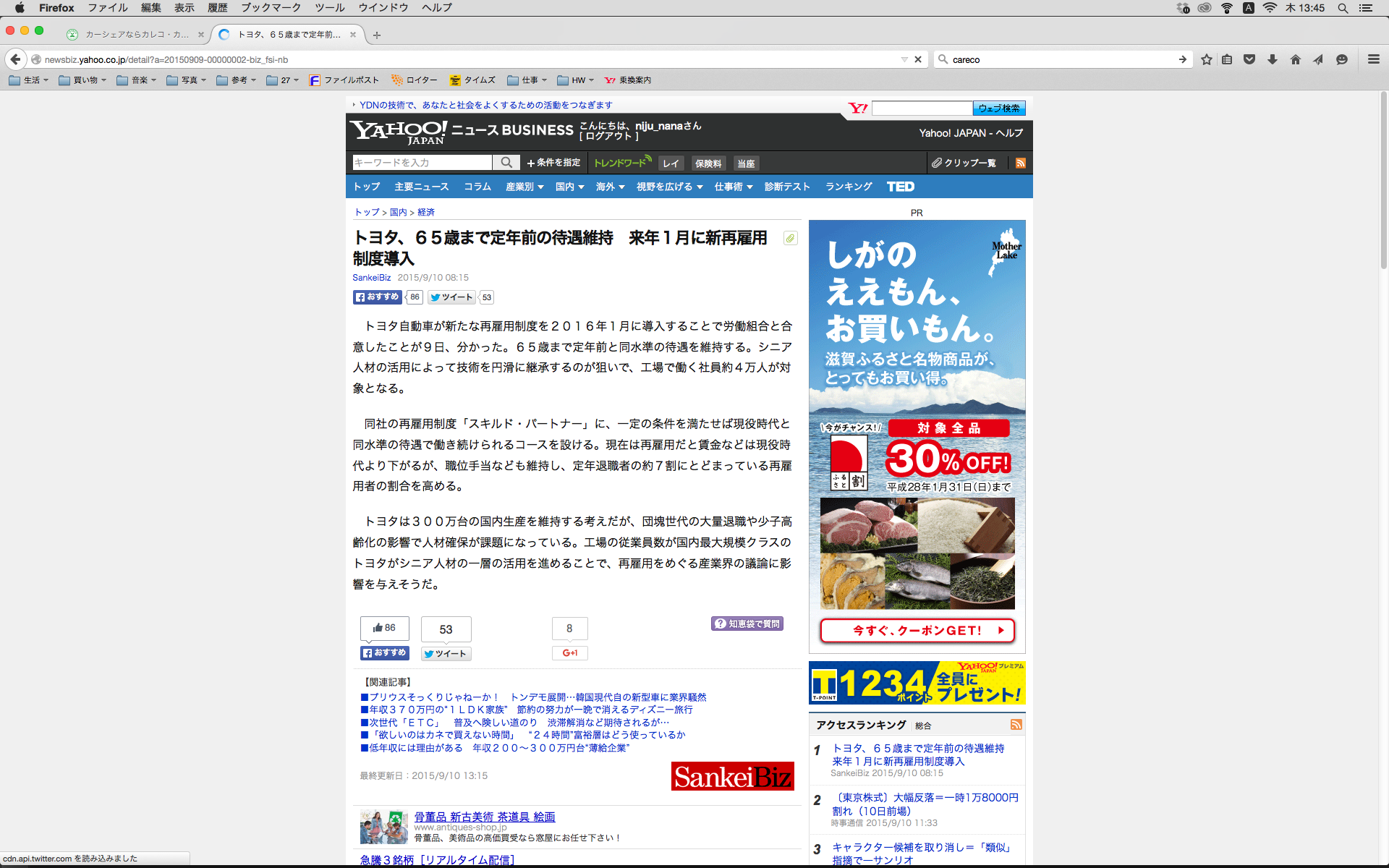Click the RSS feed icon beside クリップ一覧

[1020, 163]
